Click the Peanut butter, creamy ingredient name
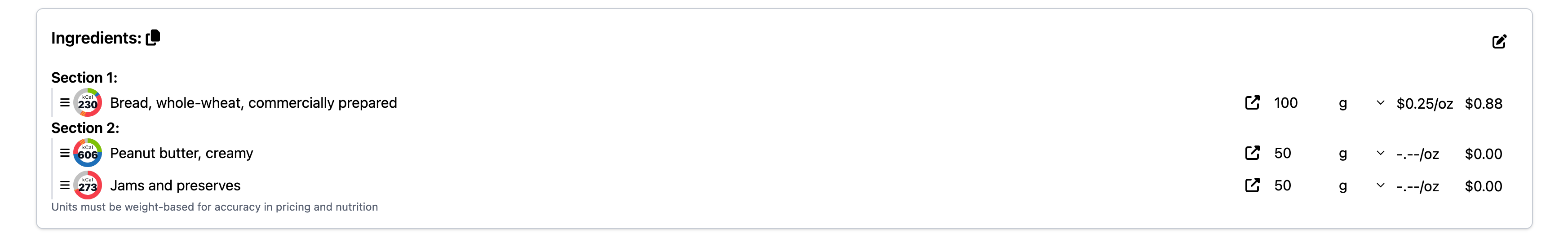 (x=182, y=154)
